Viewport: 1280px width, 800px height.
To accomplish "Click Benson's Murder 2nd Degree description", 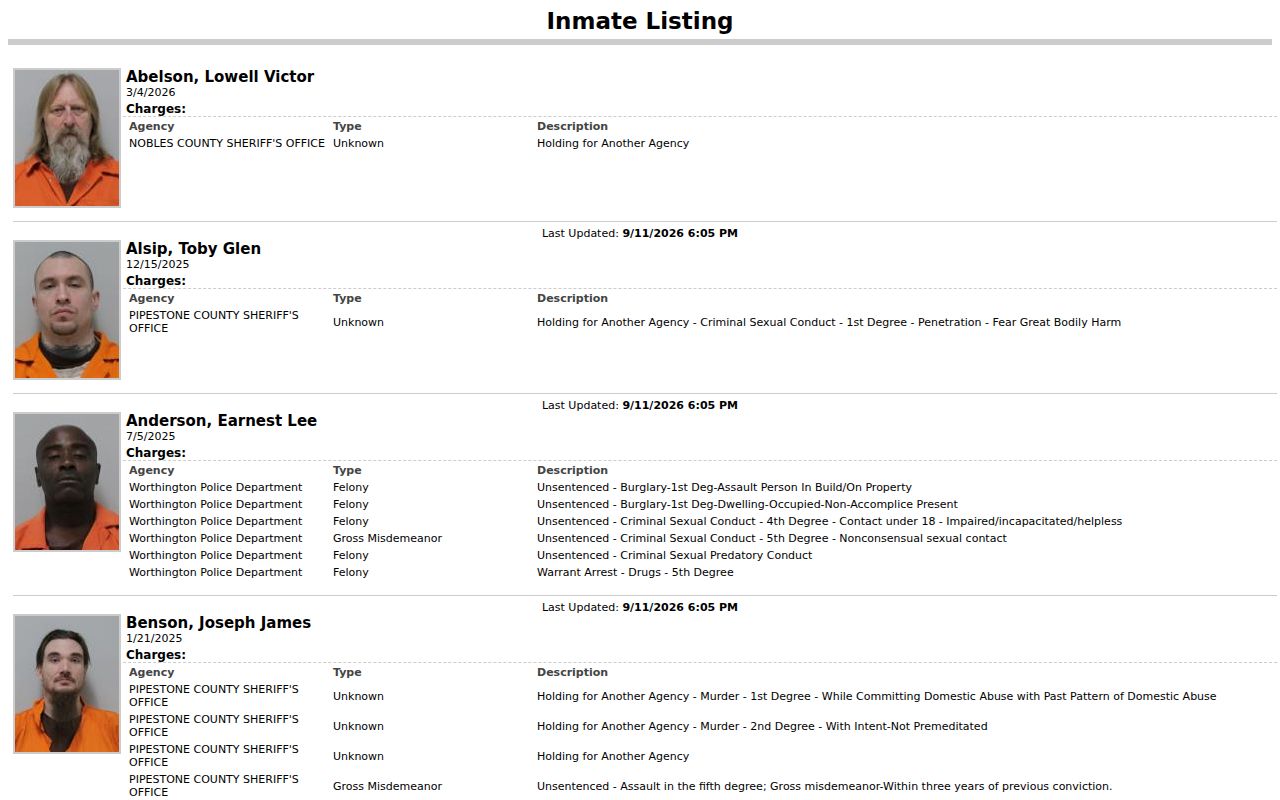I will (x=762, y=726).
